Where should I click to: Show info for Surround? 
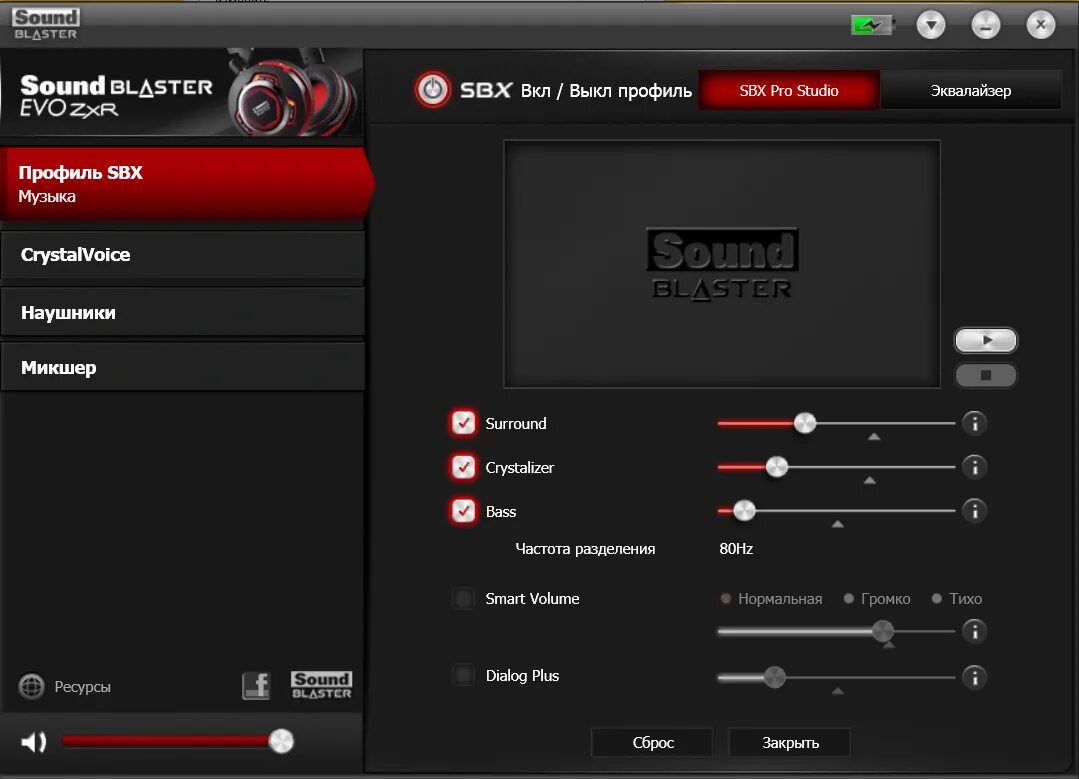(974, 423)
